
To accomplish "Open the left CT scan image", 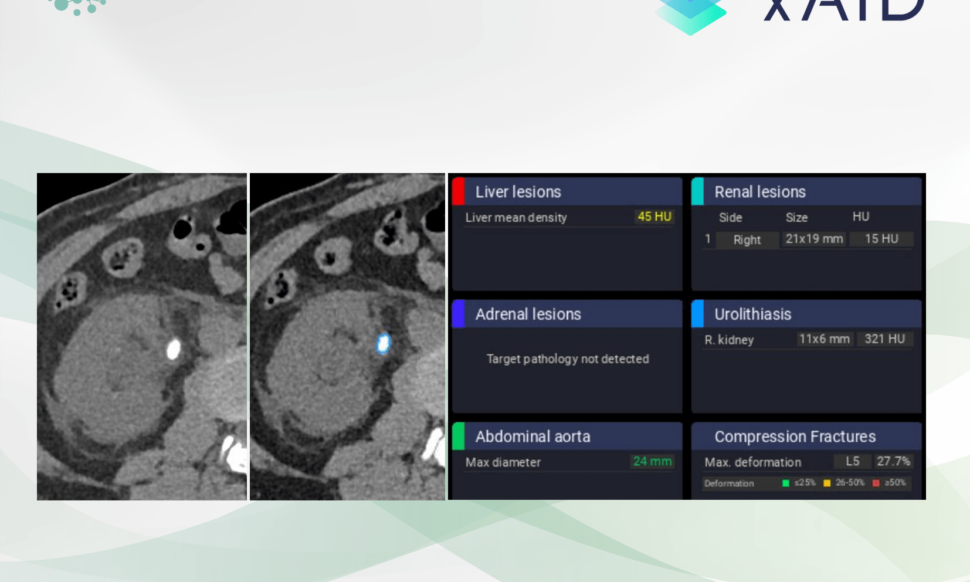I will (142, 336).
